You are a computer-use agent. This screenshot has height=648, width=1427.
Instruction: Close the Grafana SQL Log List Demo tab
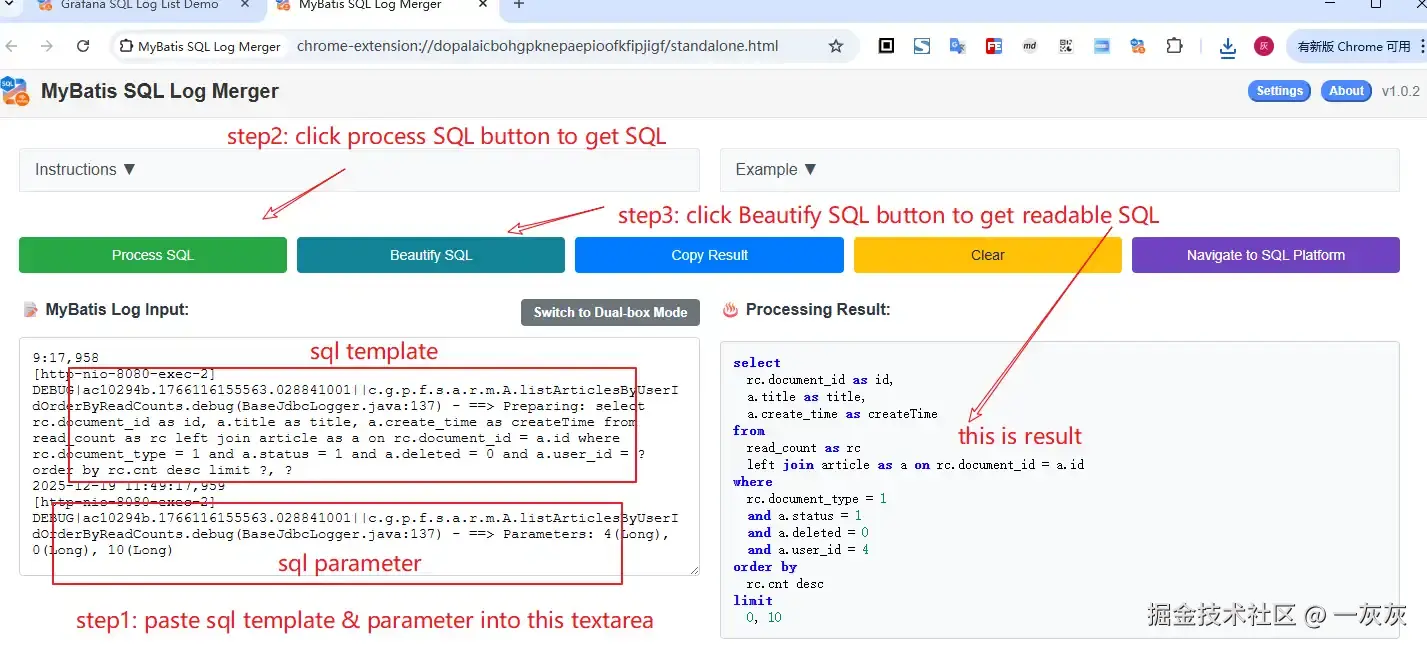point(246,5)
